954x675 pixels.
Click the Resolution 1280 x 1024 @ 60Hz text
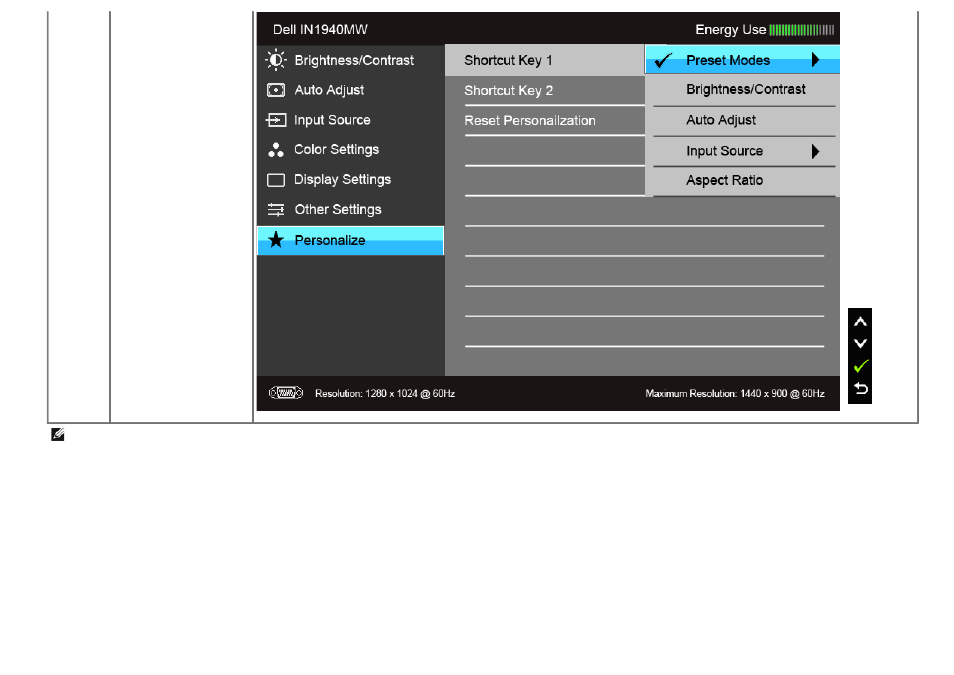[x=385, y=394]
